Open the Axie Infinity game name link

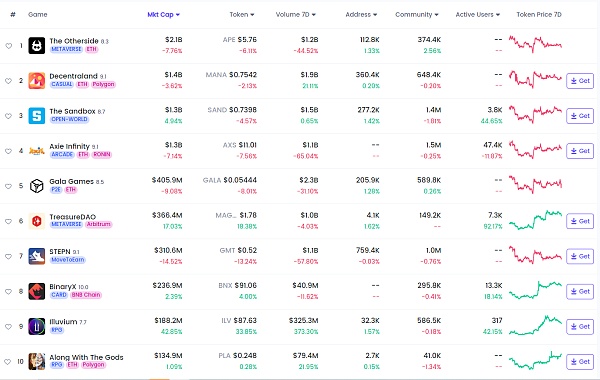point(69,146)
